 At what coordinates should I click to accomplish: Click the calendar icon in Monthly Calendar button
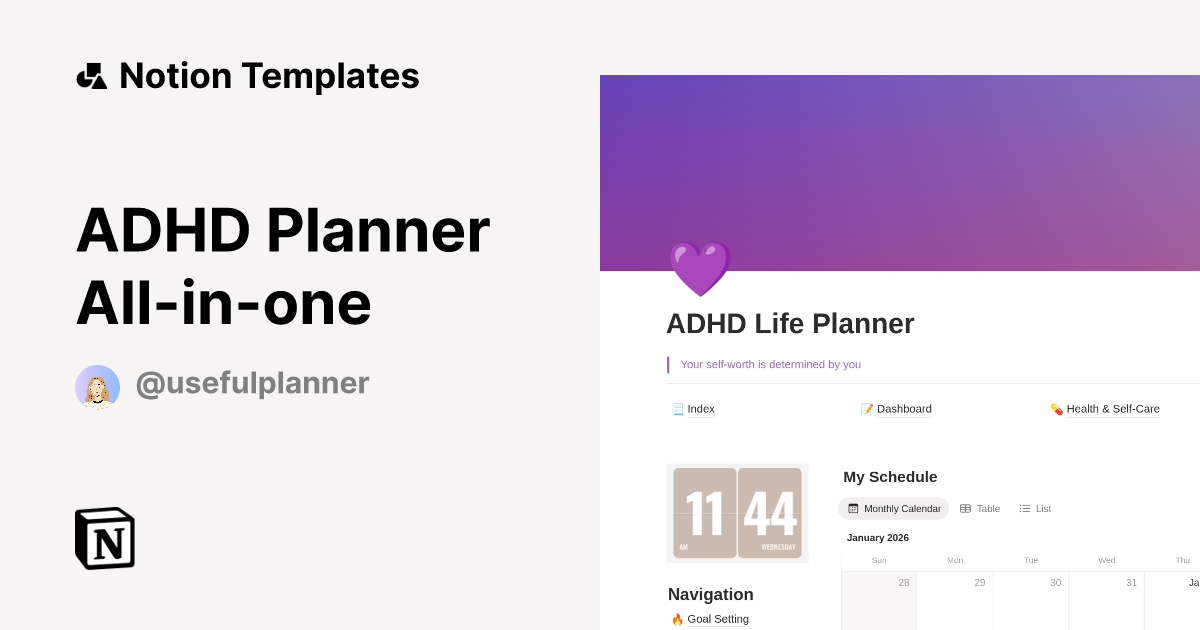pyautogui.click(x=852, y=508)
